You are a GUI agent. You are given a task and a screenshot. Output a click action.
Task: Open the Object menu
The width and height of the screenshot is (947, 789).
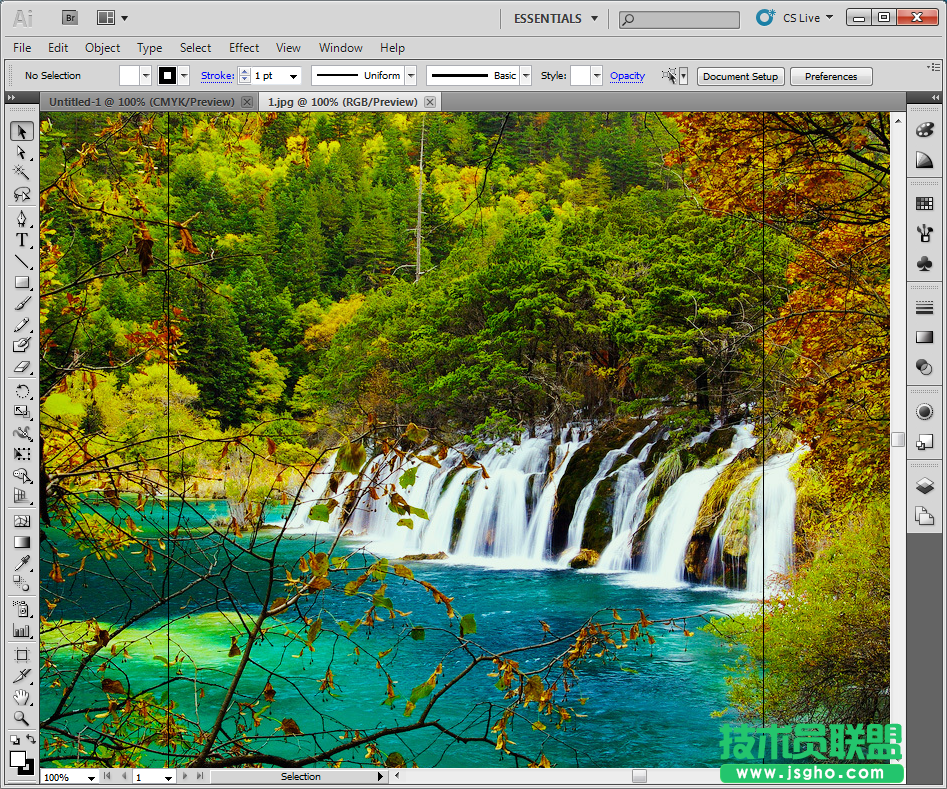click(102, 48)
